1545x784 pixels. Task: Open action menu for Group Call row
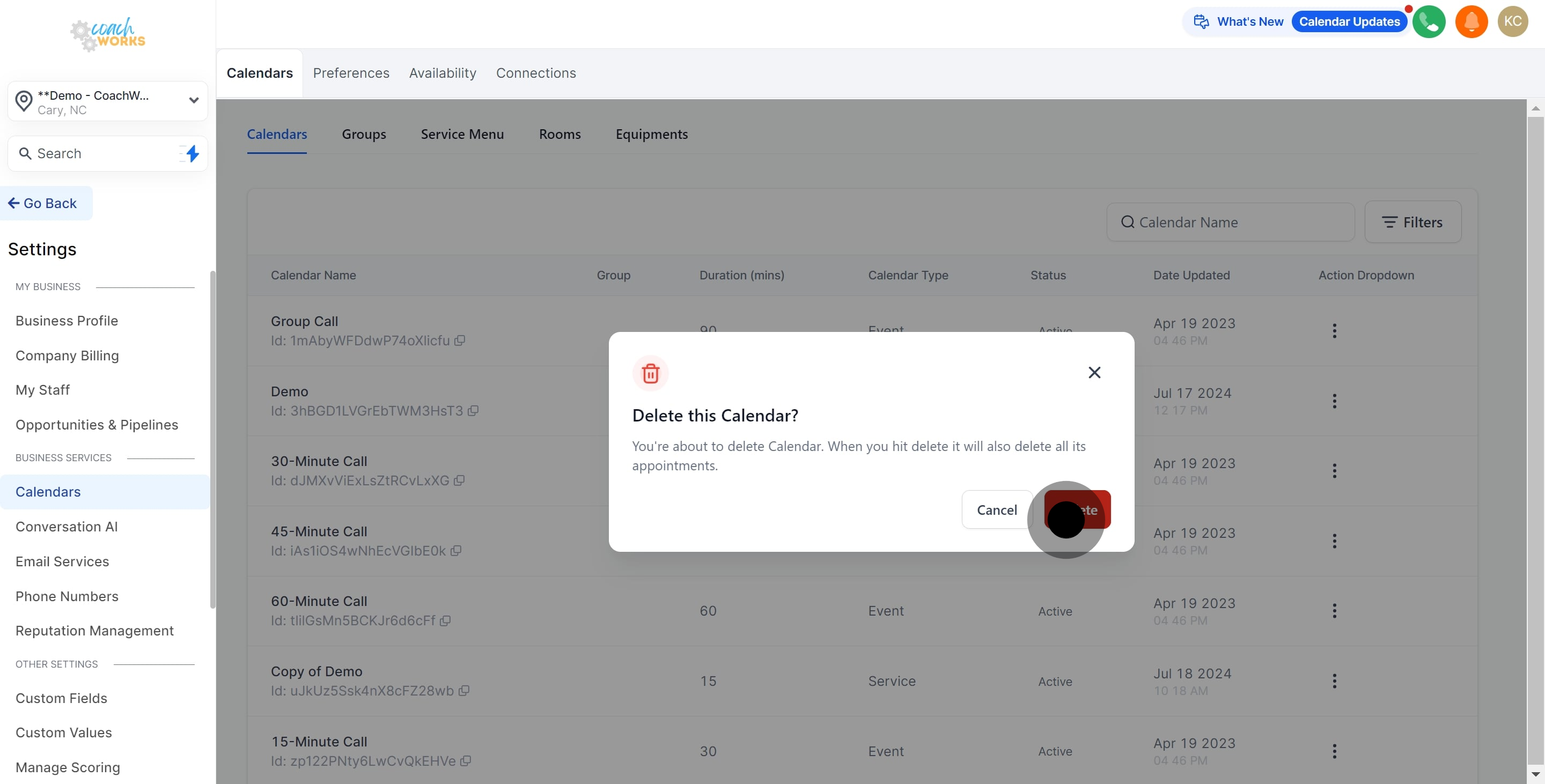pyautogui.click(x=1334, y=331)
